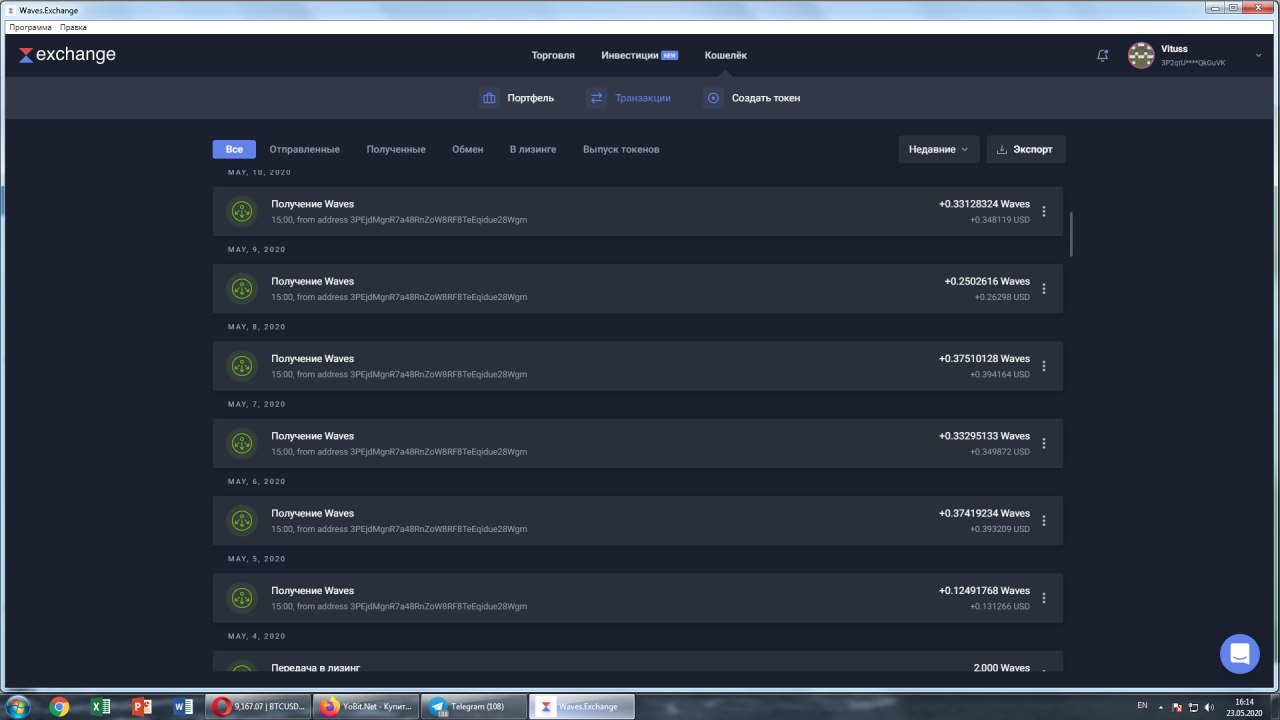
Task: Click the Создать токен plus icon
Action: [x=713, y=98]
